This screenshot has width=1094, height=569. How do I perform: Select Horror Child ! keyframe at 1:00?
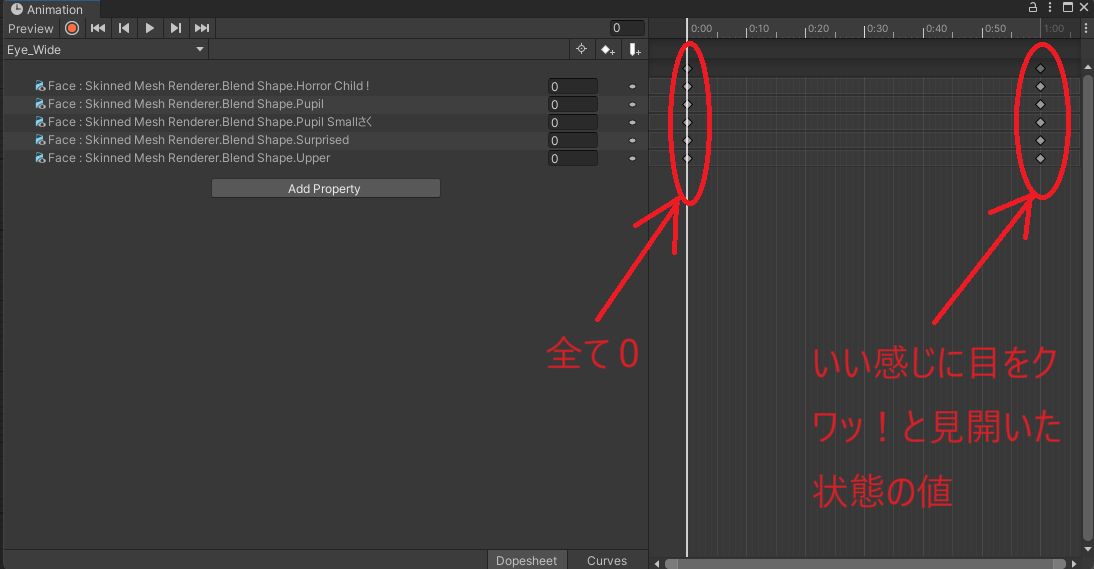[x=1040, y=86]
